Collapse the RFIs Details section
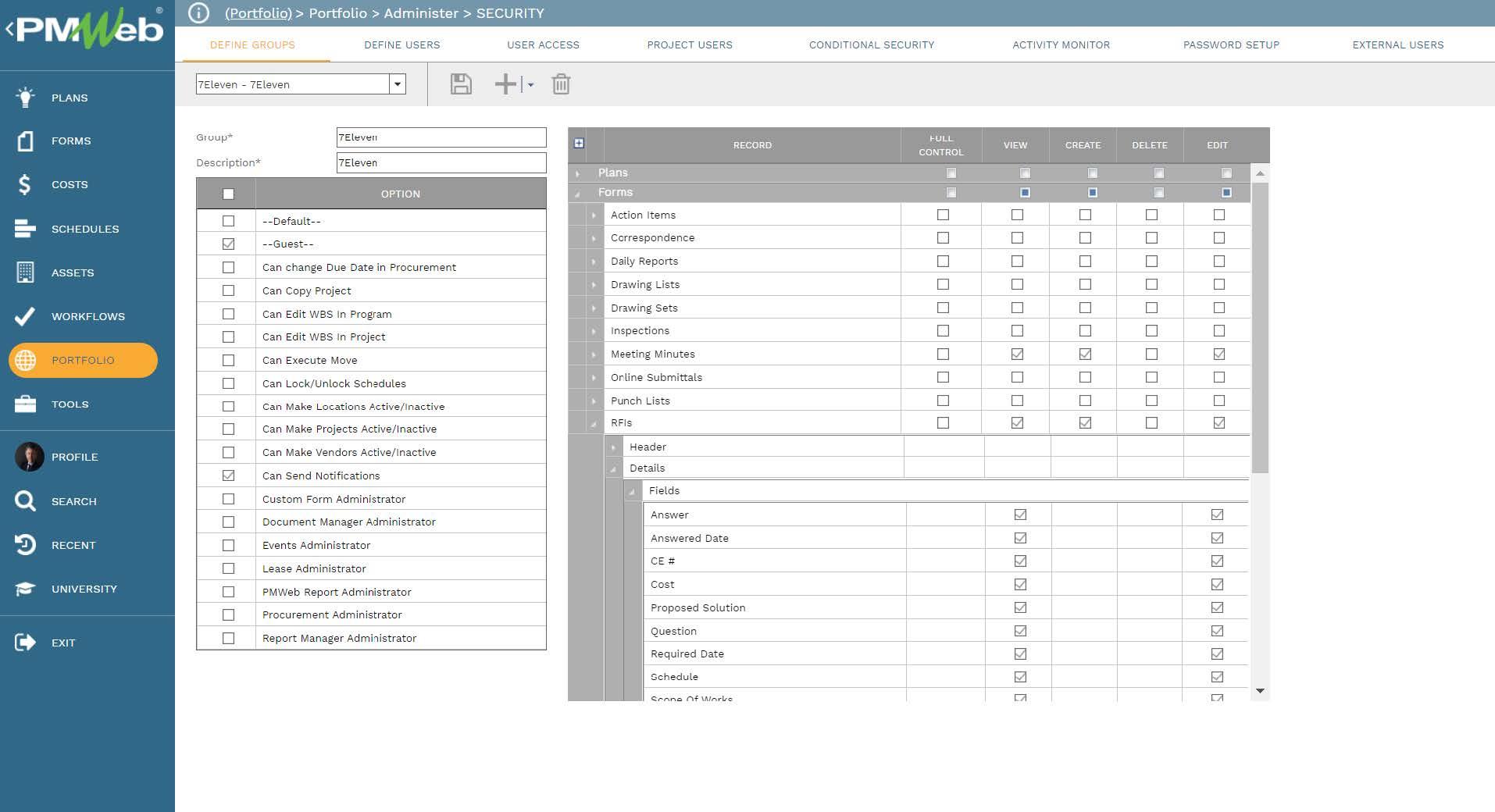 (613, 468)
